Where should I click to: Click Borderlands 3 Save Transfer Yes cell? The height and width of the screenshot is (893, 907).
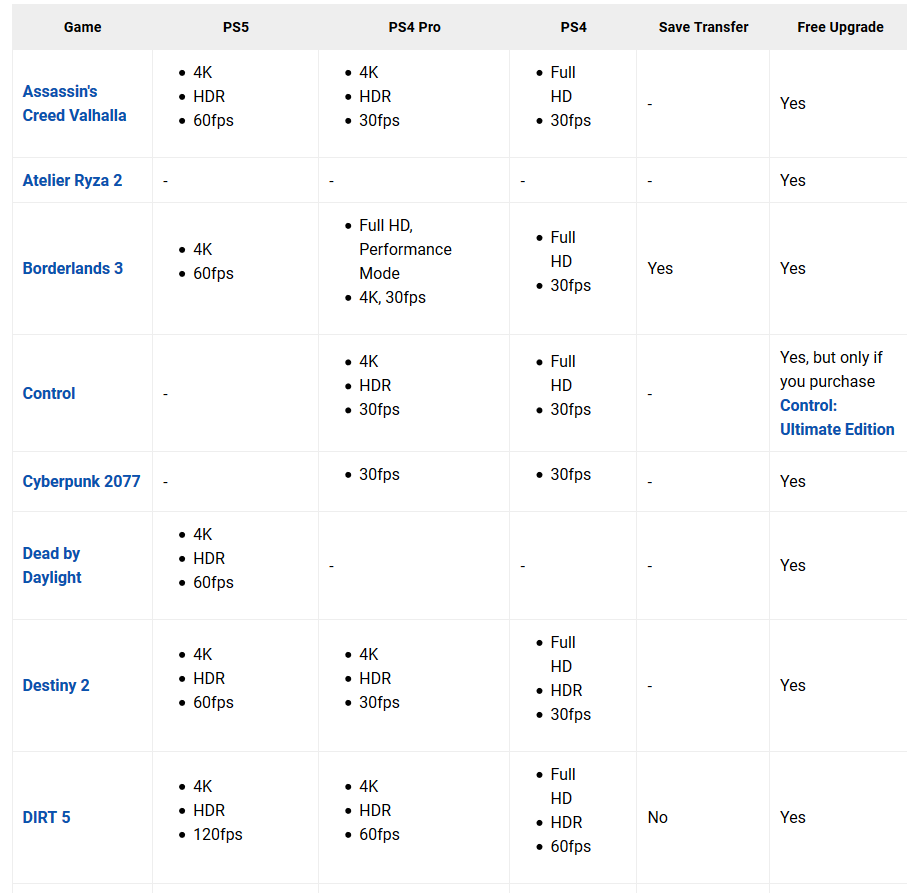(660, 268)
